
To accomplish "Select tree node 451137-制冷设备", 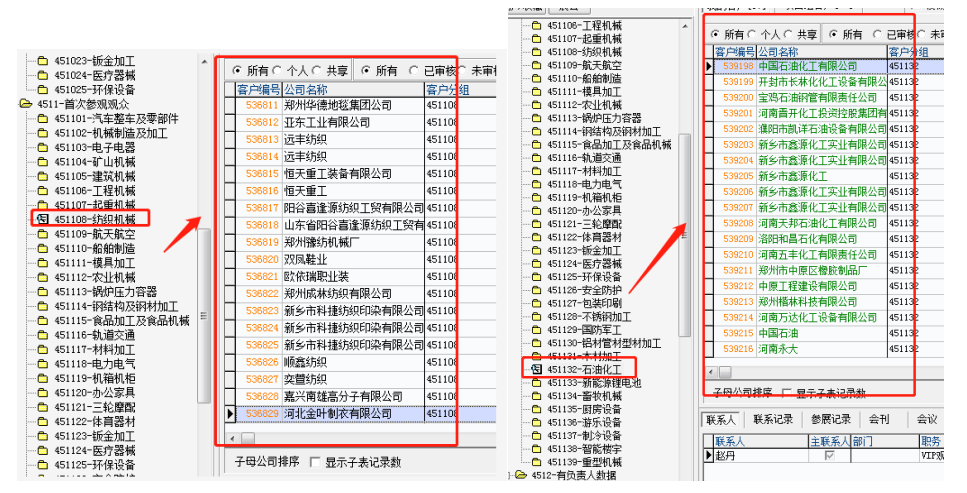I will click(x=585, y=436).
